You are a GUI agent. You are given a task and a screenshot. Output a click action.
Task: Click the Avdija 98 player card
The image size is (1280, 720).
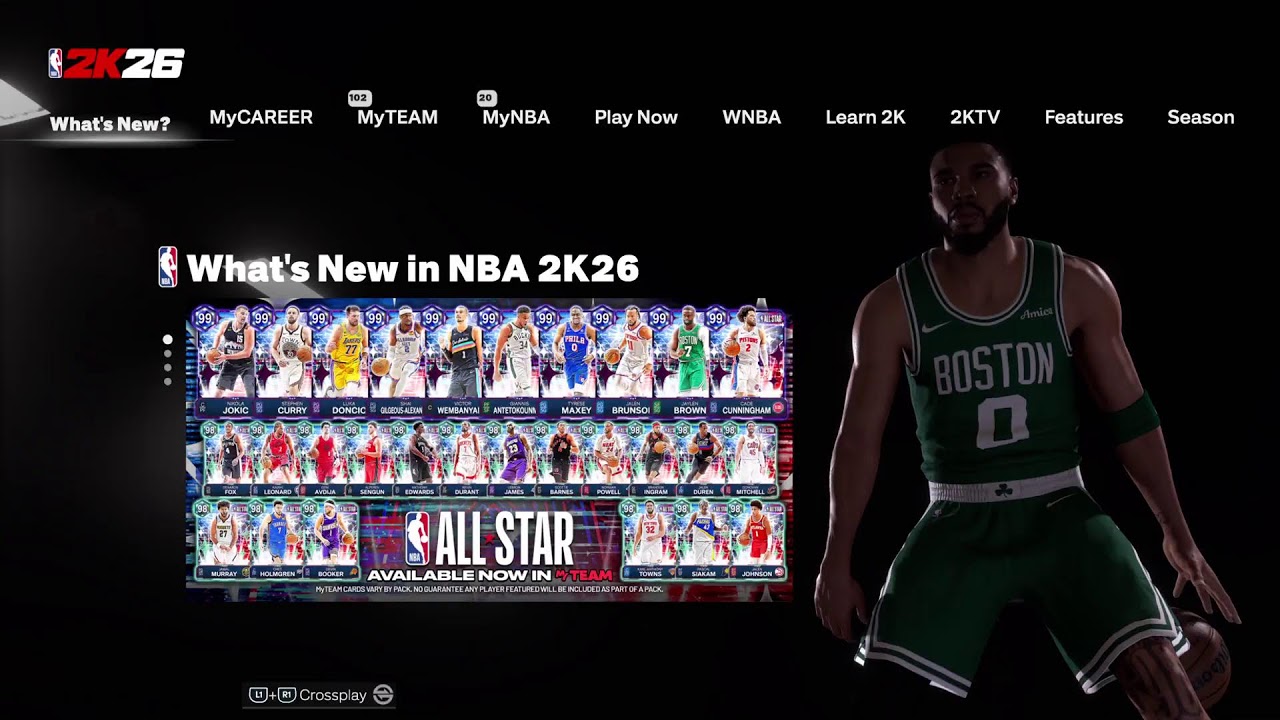click(x=324, y=459)
